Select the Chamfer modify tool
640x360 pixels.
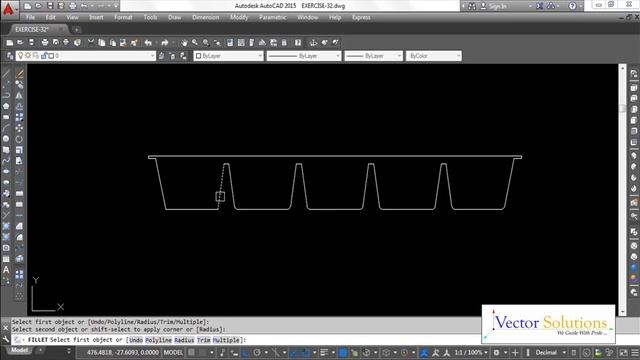(19, 226)
